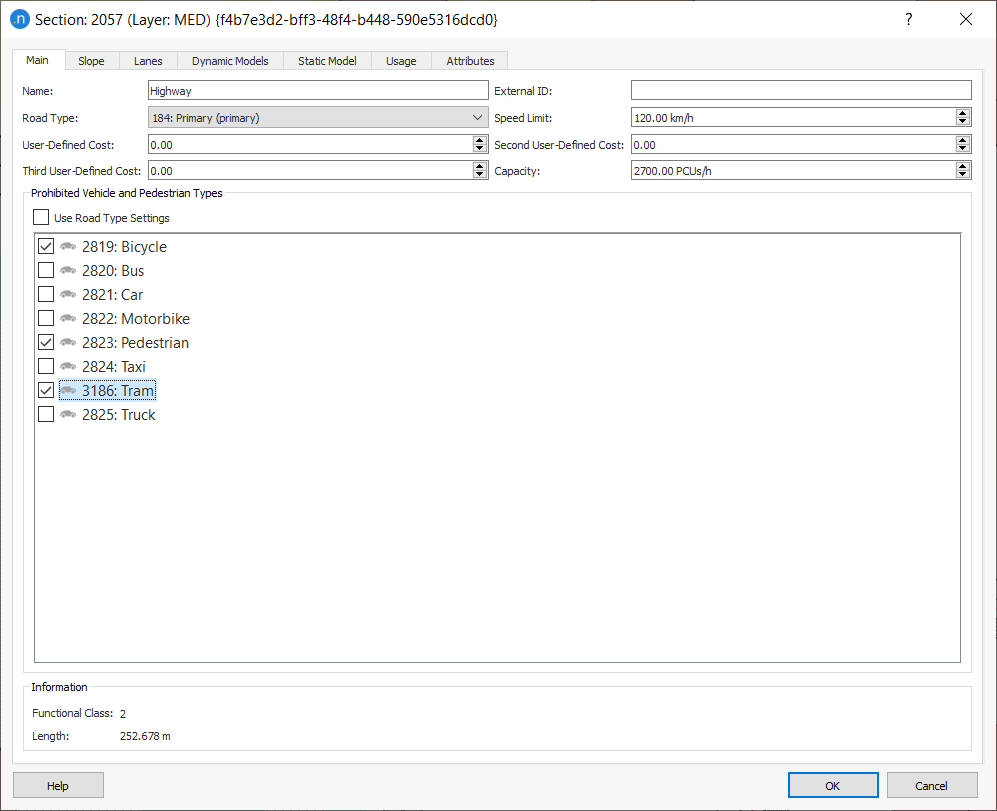
Task: Click the vehicle icon next to 2821: Car
Action: (67, 294)
